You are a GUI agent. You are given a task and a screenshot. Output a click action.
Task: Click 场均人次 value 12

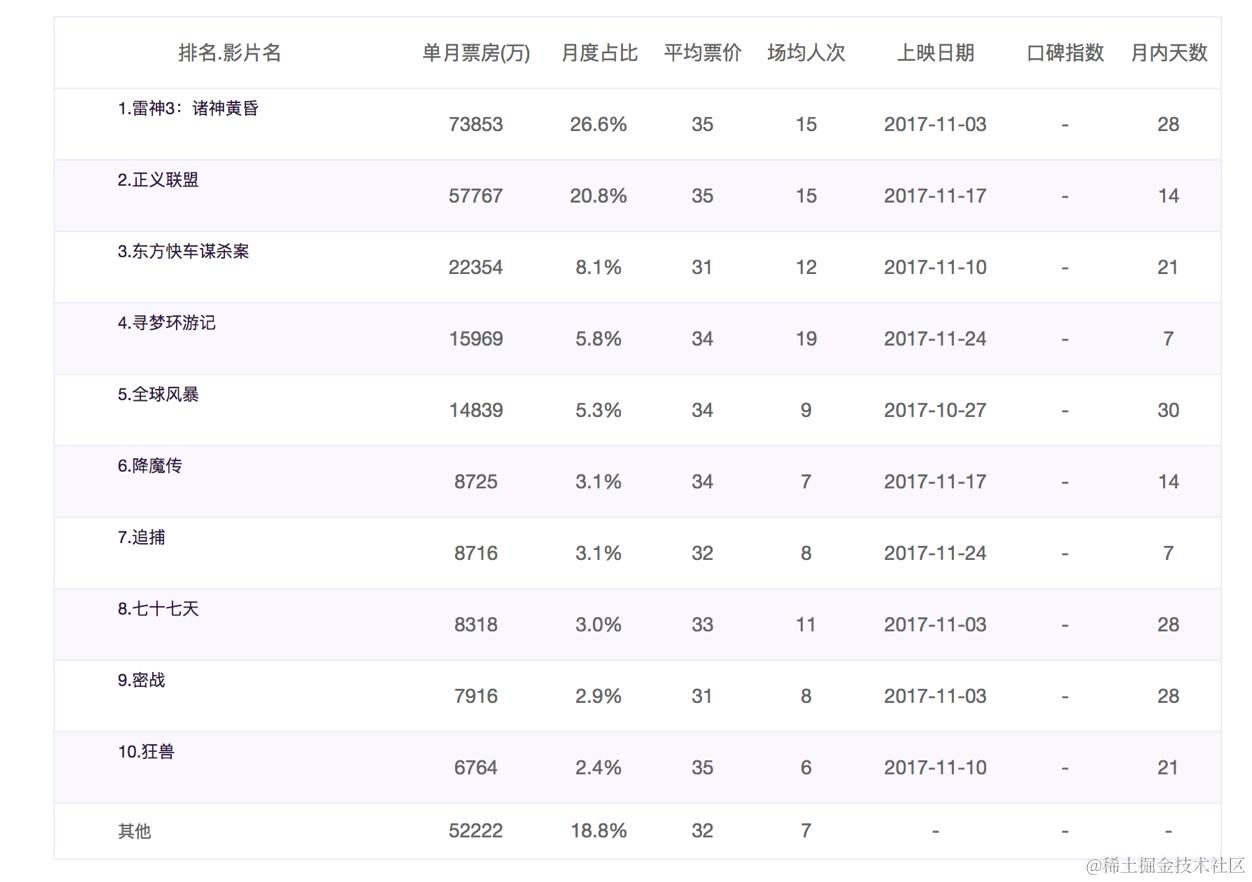[806, 267]
